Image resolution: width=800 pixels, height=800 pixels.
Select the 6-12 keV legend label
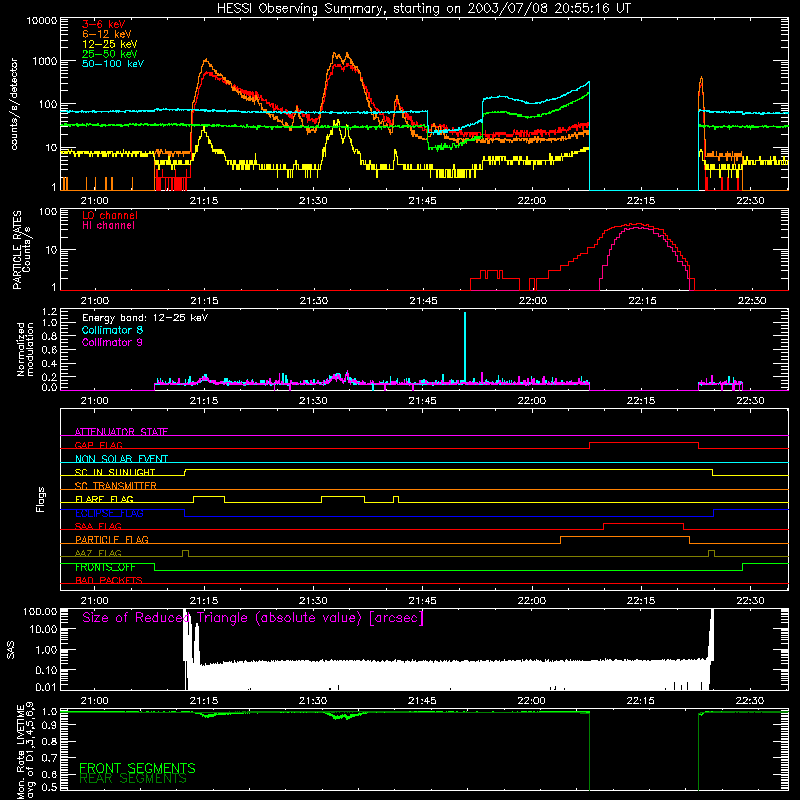click(x=107, y=34)
